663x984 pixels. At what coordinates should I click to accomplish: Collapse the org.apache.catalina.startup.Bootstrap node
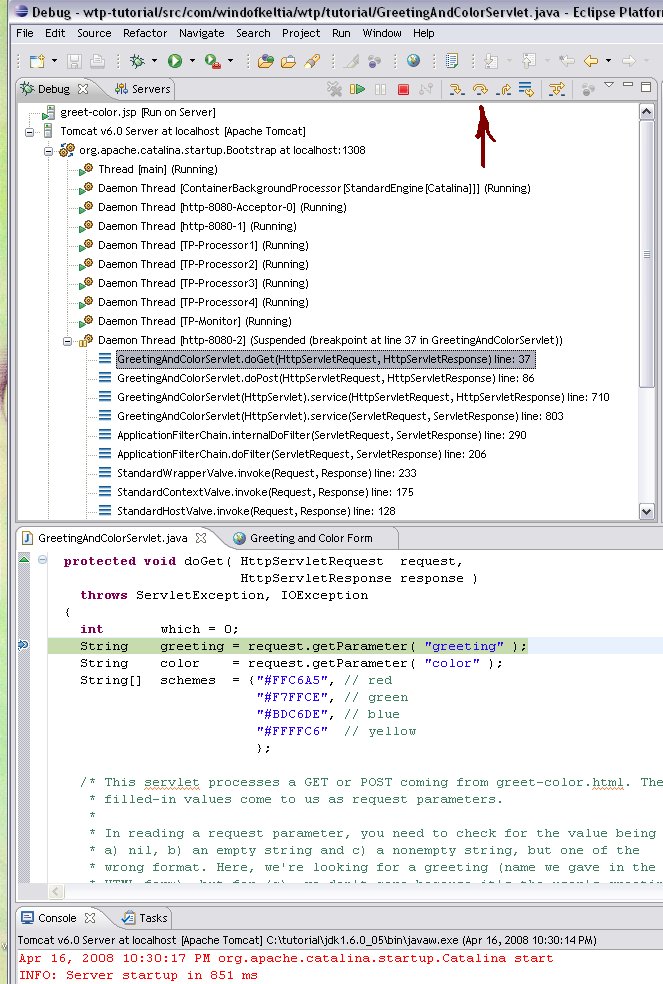pyautogui.click(x=48, y=151)
